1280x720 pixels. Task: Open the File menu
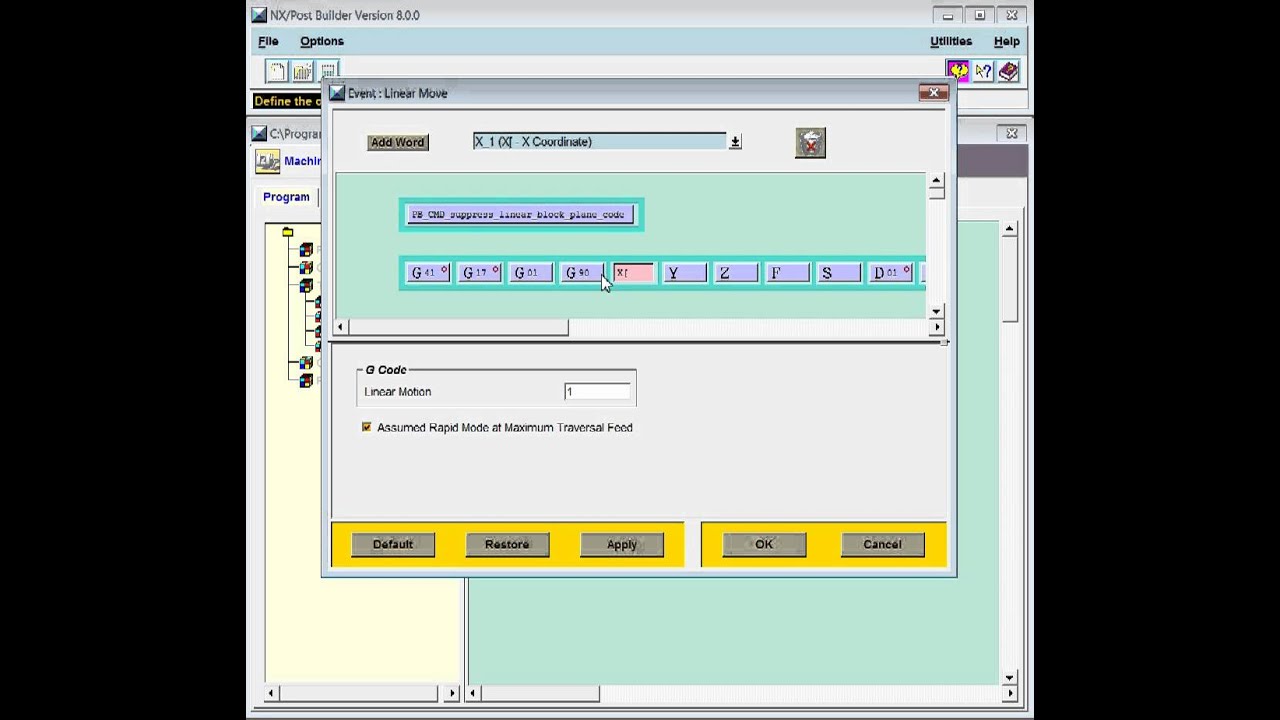click(x=268, y=41)
